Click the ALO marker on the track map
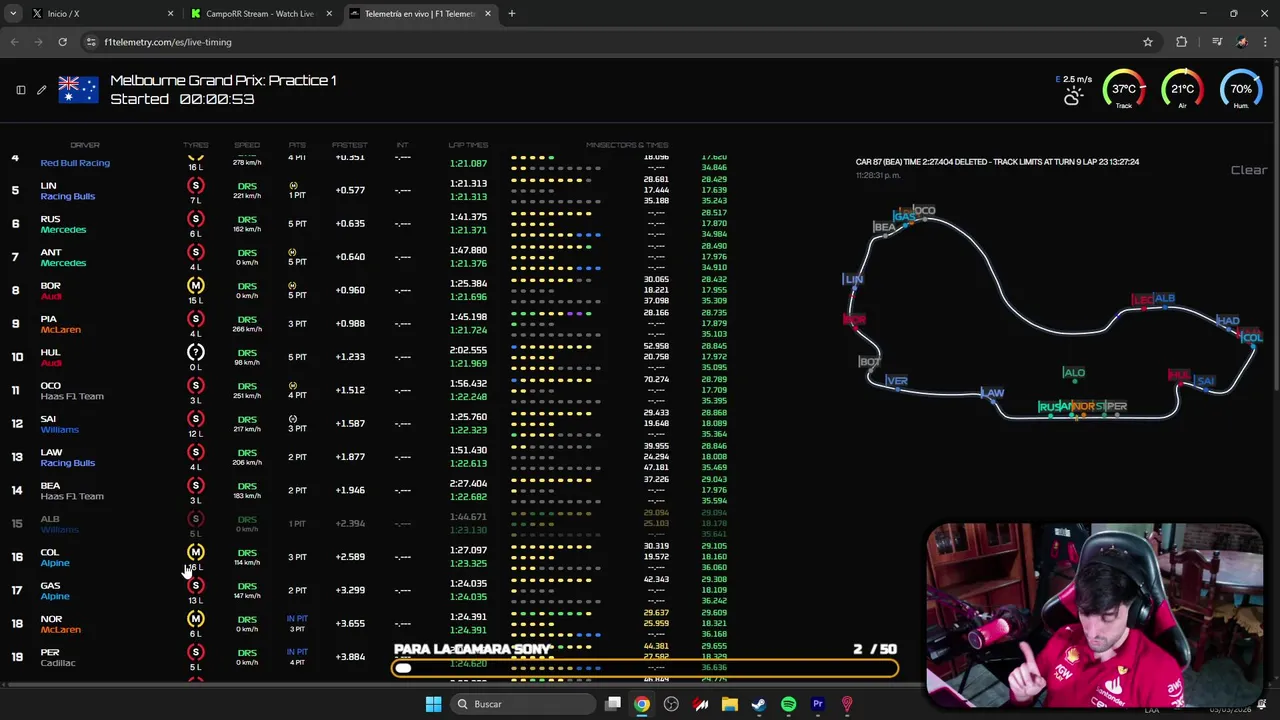Viewport: 1280px width, 720px height. coord(1073,373)
